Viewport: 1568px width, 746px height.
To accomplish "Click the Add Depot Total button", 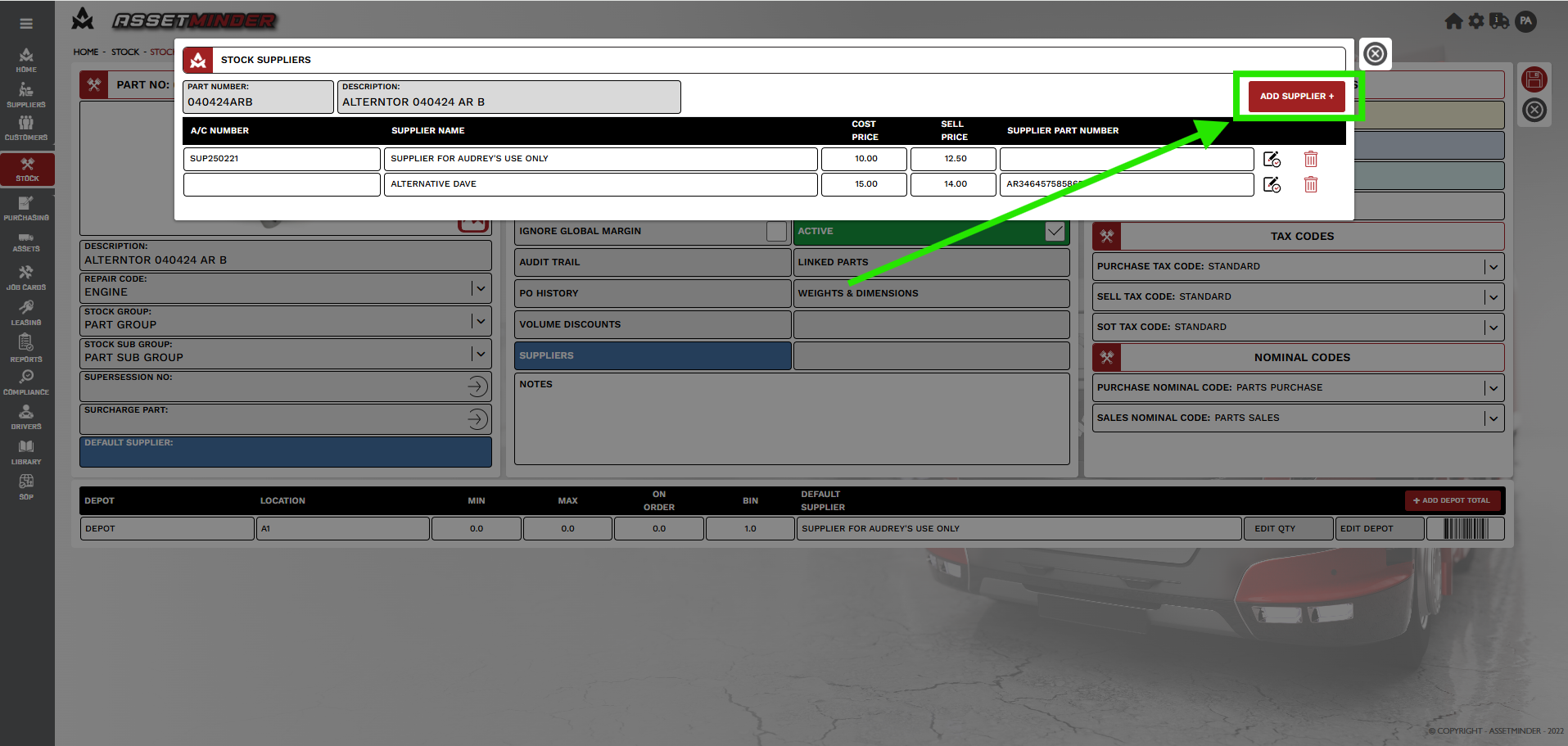I will coord(1452,500).
